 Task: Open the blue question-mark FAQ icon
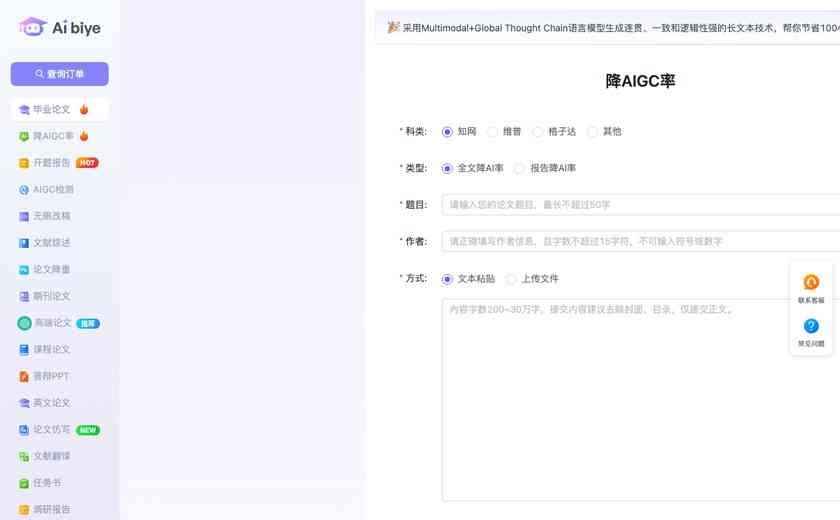pos(811,326)
